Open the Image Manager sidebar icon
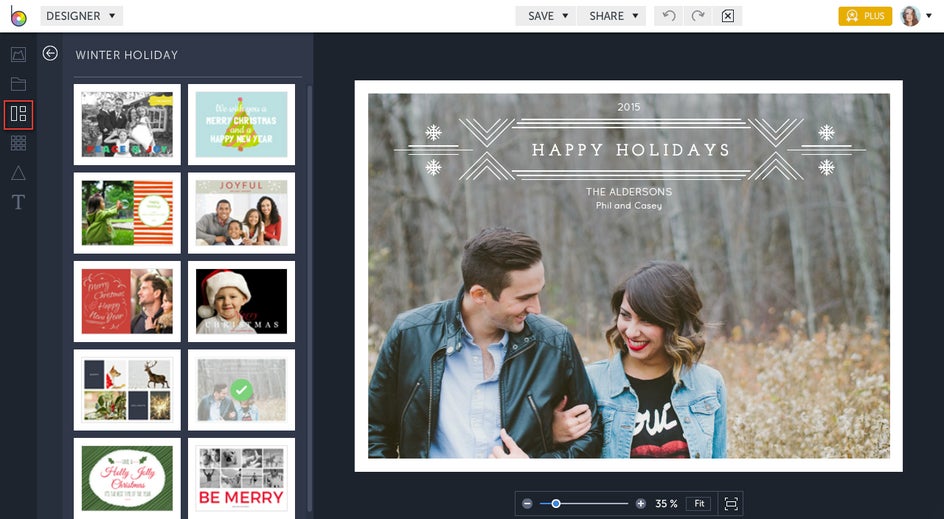944x519 pixels. click(18, 55)
